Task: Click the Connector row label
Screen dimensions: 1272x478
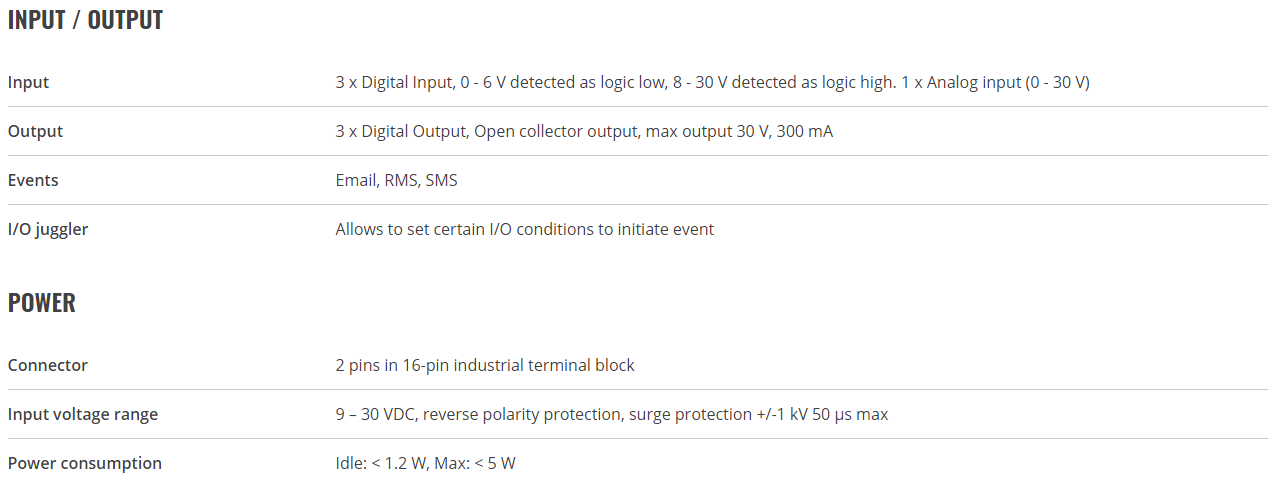Action: coord(48,366)
